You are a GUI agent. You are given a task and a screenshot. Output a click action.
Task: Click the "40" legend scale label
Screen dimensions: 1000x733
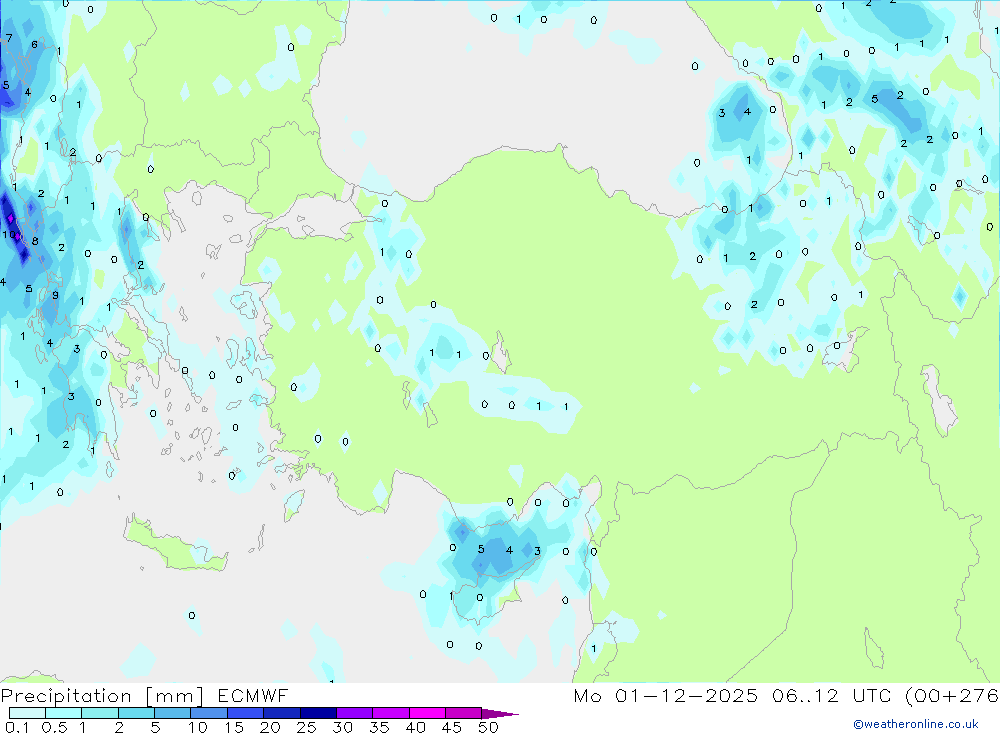click(x=416, y=727)
